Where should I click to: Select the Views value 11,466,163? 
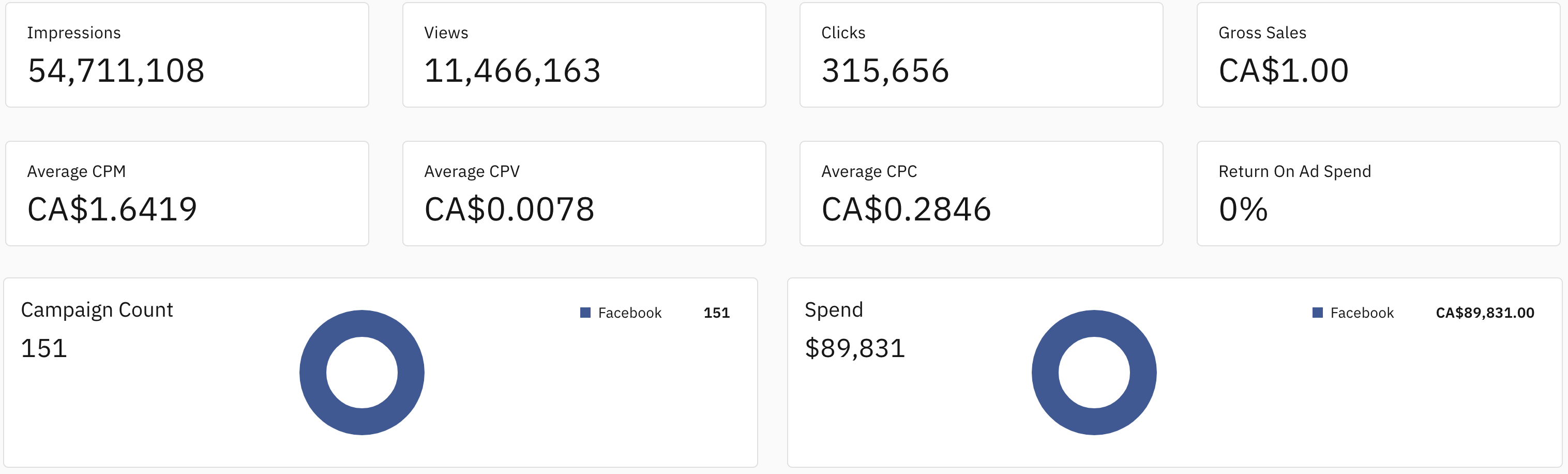coord(512,71)
